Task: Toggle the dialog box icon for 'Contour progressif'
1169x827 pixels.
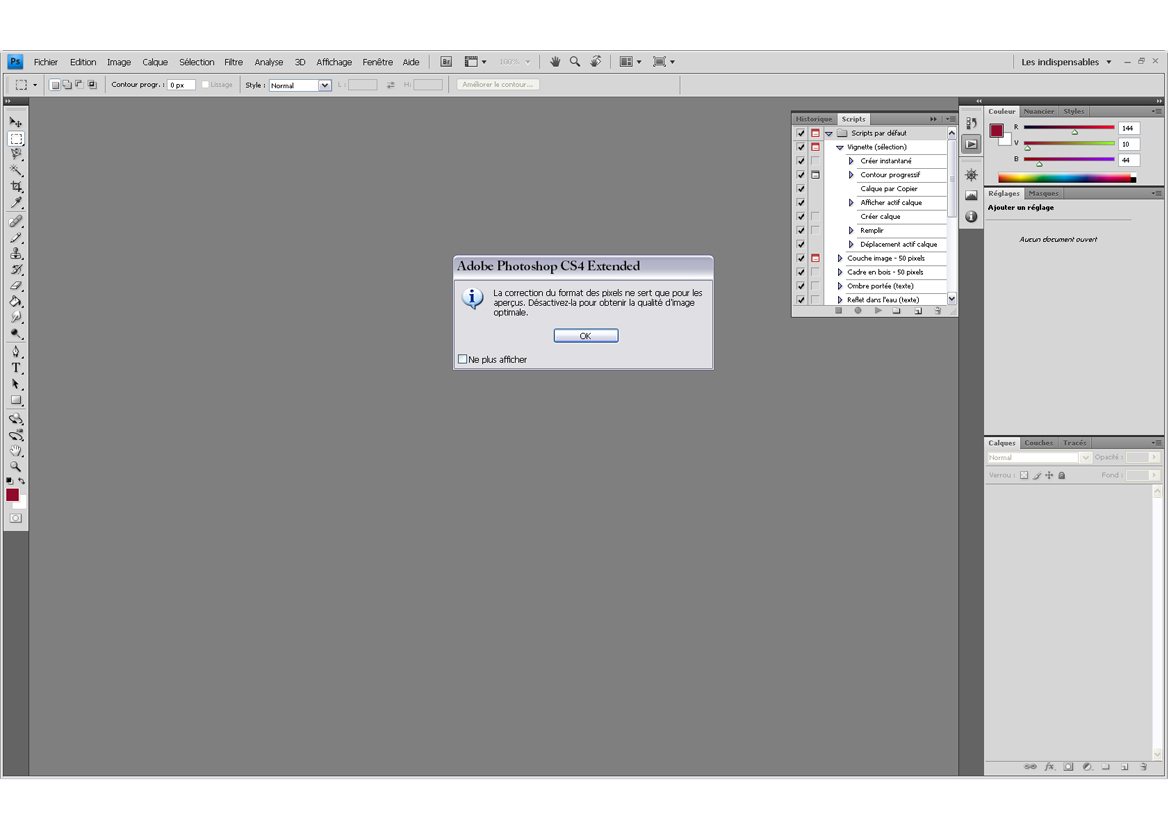Action: (x=816, y=174)
